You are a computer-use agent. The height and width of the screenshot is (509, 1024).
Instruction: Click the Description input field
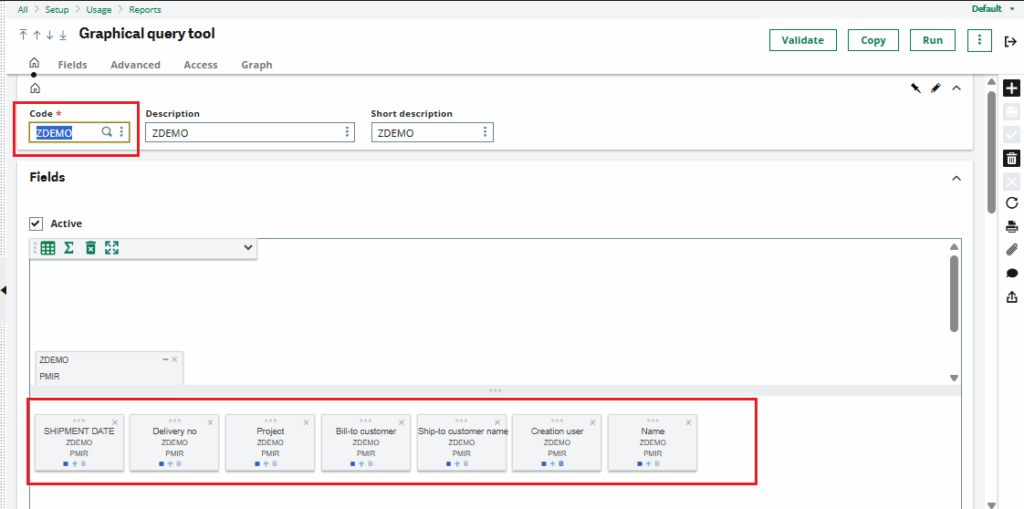(244, 132)
